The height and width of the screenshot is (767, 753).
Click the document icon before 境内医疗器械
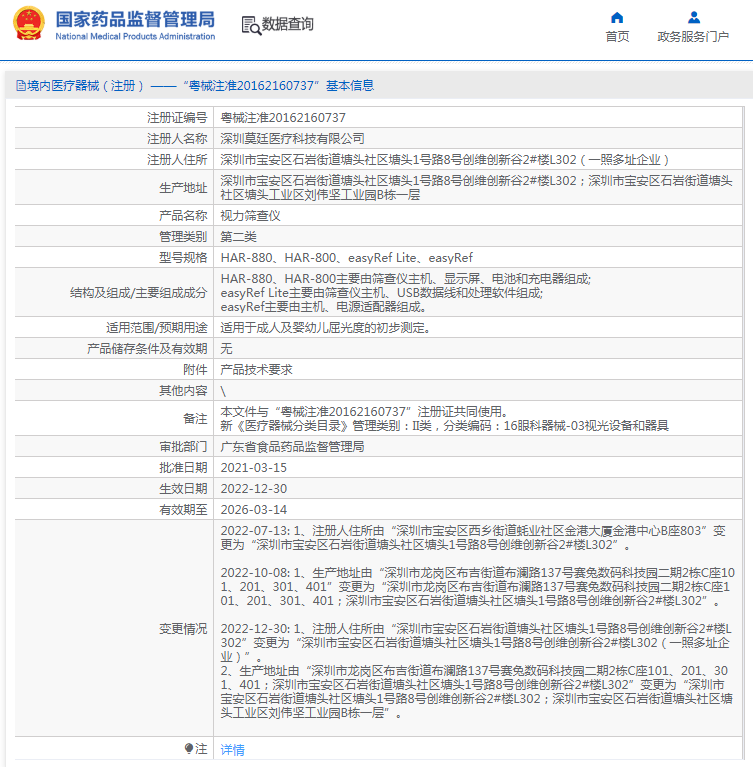click(21, 86)
